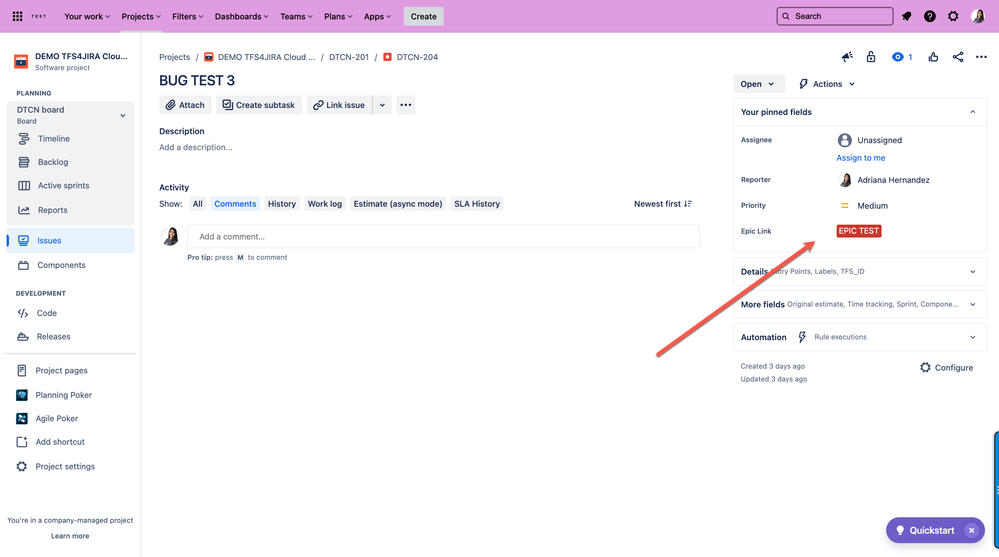
Task: Open the Actions dropdown
Action: click(x=826, y=84)
